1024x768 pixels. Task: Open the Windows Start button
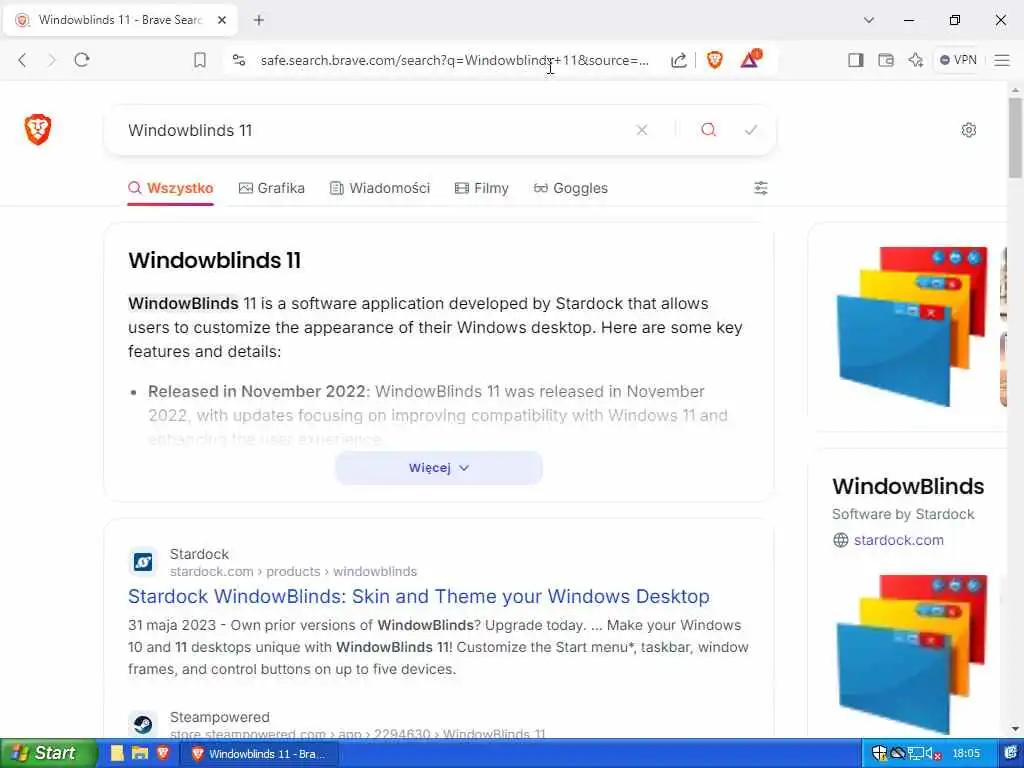pyautogui.click(x=48, y=753)
